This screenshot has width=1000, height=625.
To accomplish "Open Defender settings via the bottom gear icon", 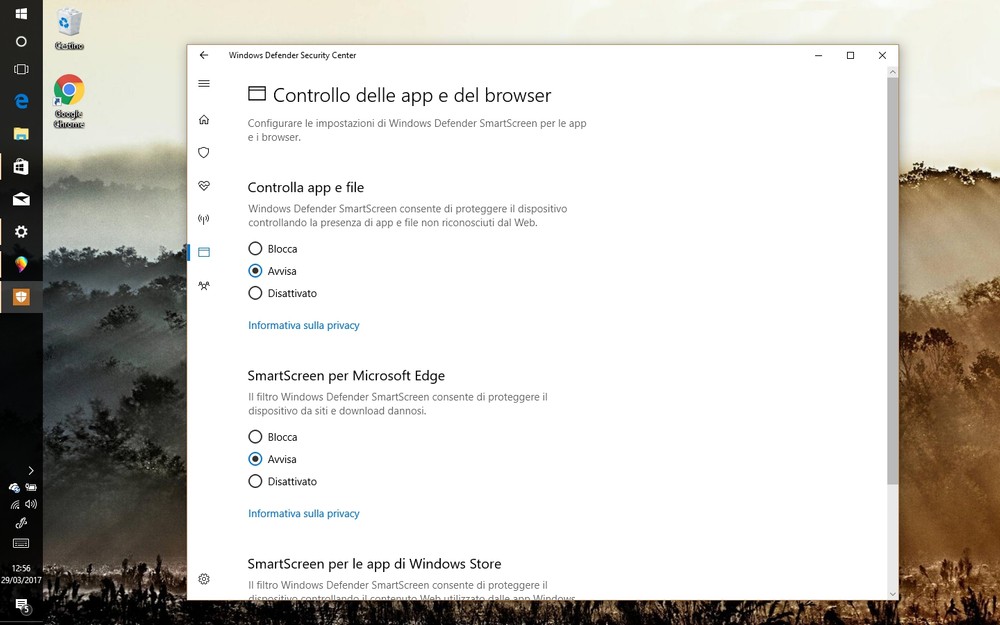I will point(204,579).
